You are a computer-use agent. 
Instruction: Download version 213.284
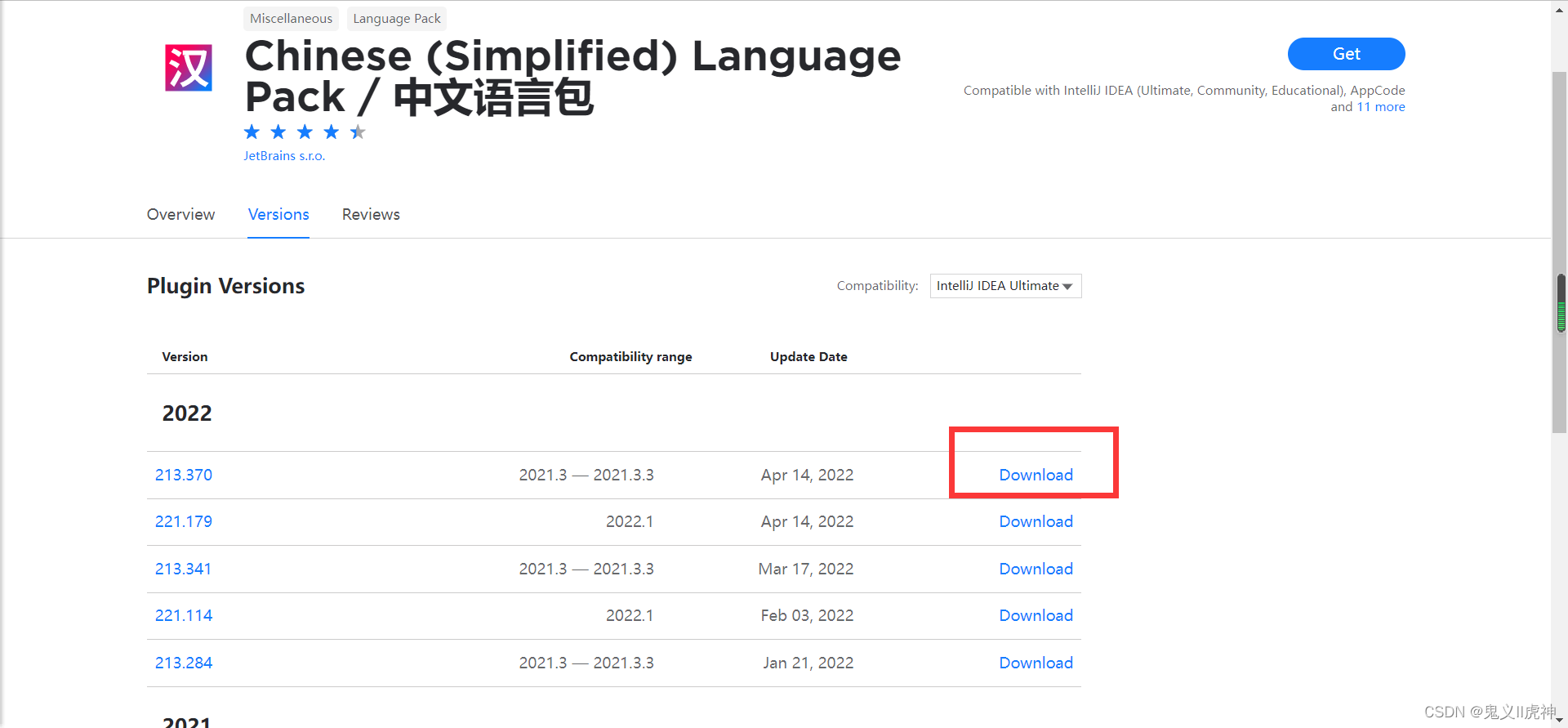coord(1036,663)
